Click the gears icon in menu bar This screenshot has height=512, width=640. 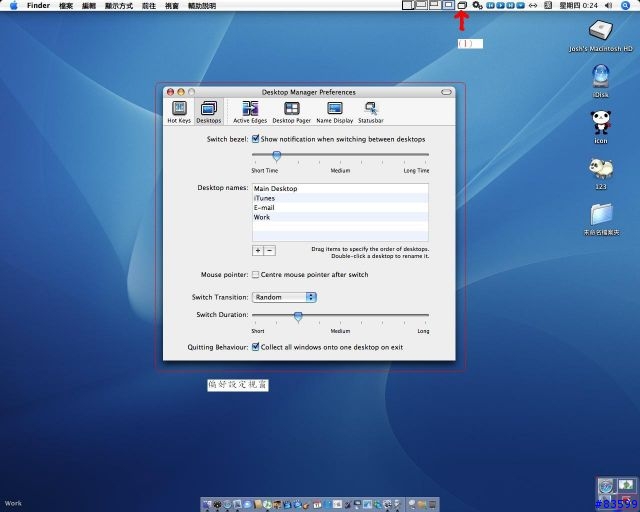coord(477,5)
